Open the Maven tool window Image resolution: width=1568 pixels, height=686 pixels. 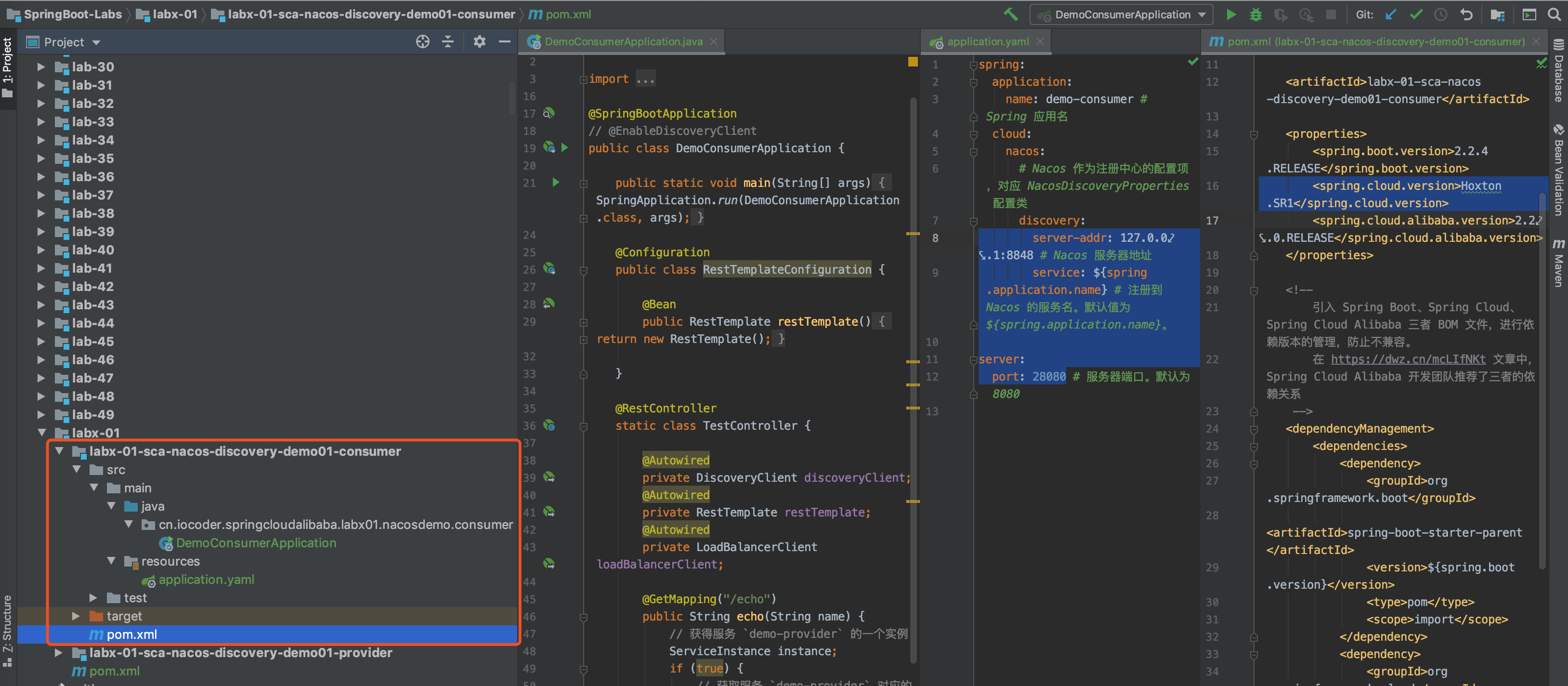coord(1559,263)
